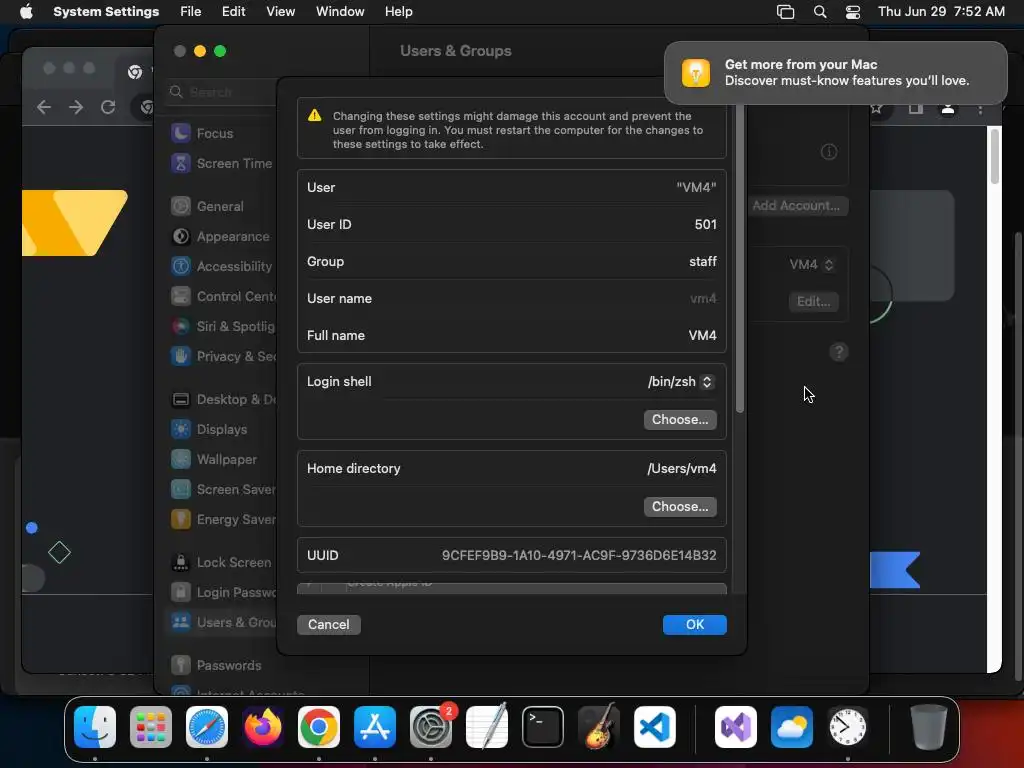Open Launchpad from the Dock
This screenshot has height=768, width=1024.
pos(151,727)
